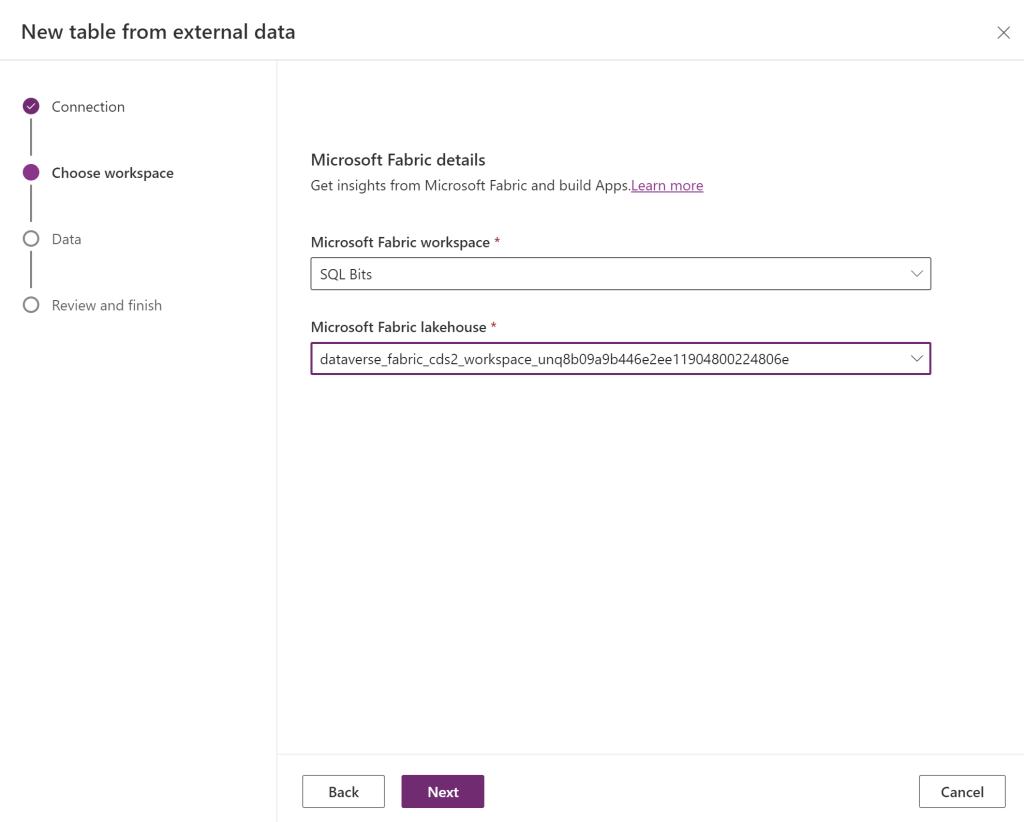Go to the Connection step label

[88, 107]
